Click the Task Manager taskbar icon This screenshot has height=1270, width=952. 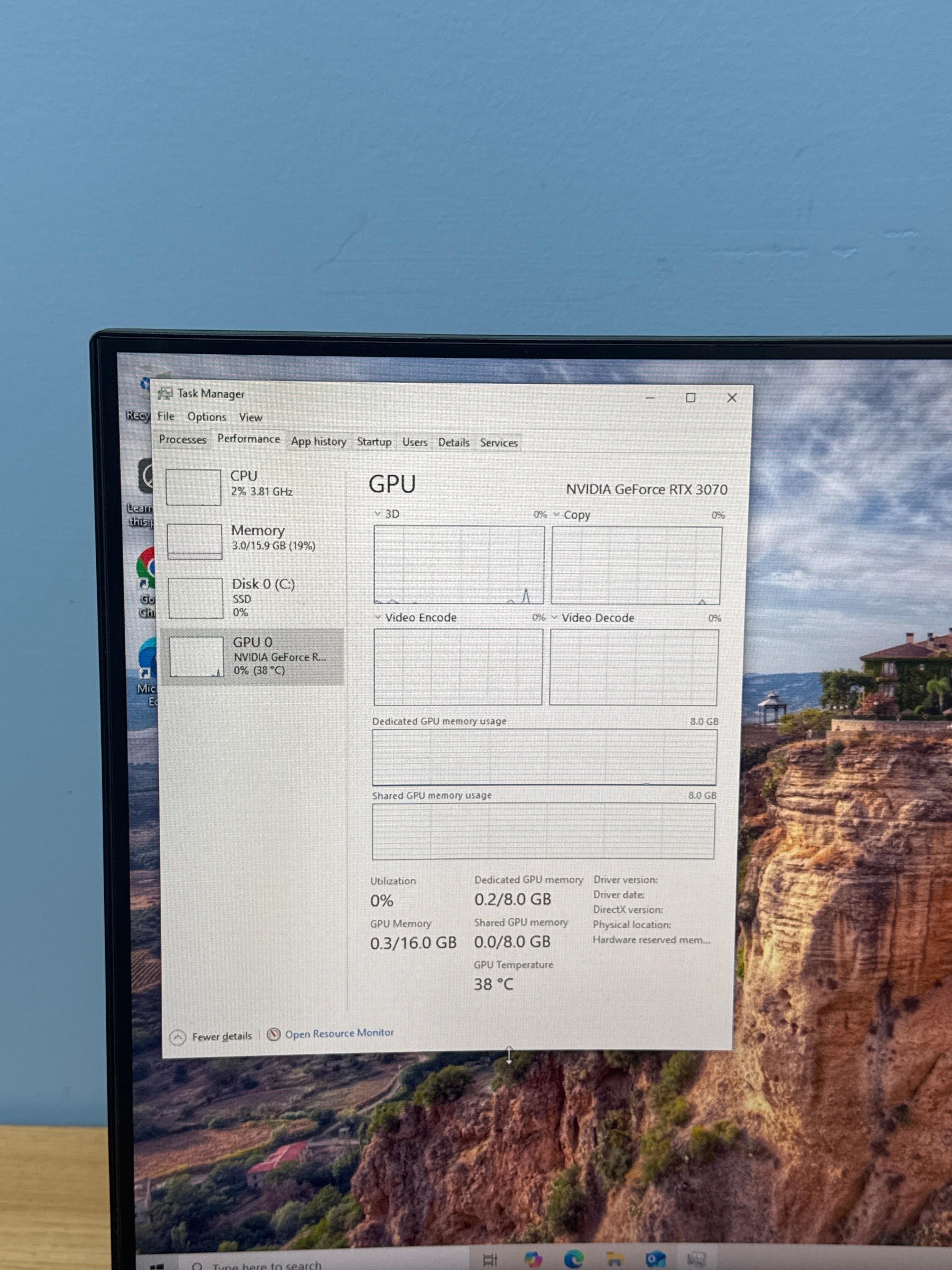[x=696, y=1259]
